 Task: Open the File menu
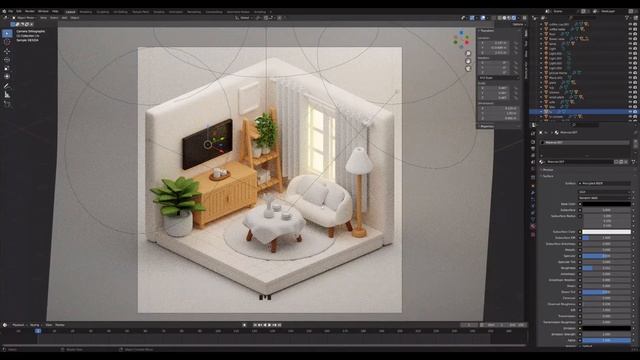click(x=11, y=11)
